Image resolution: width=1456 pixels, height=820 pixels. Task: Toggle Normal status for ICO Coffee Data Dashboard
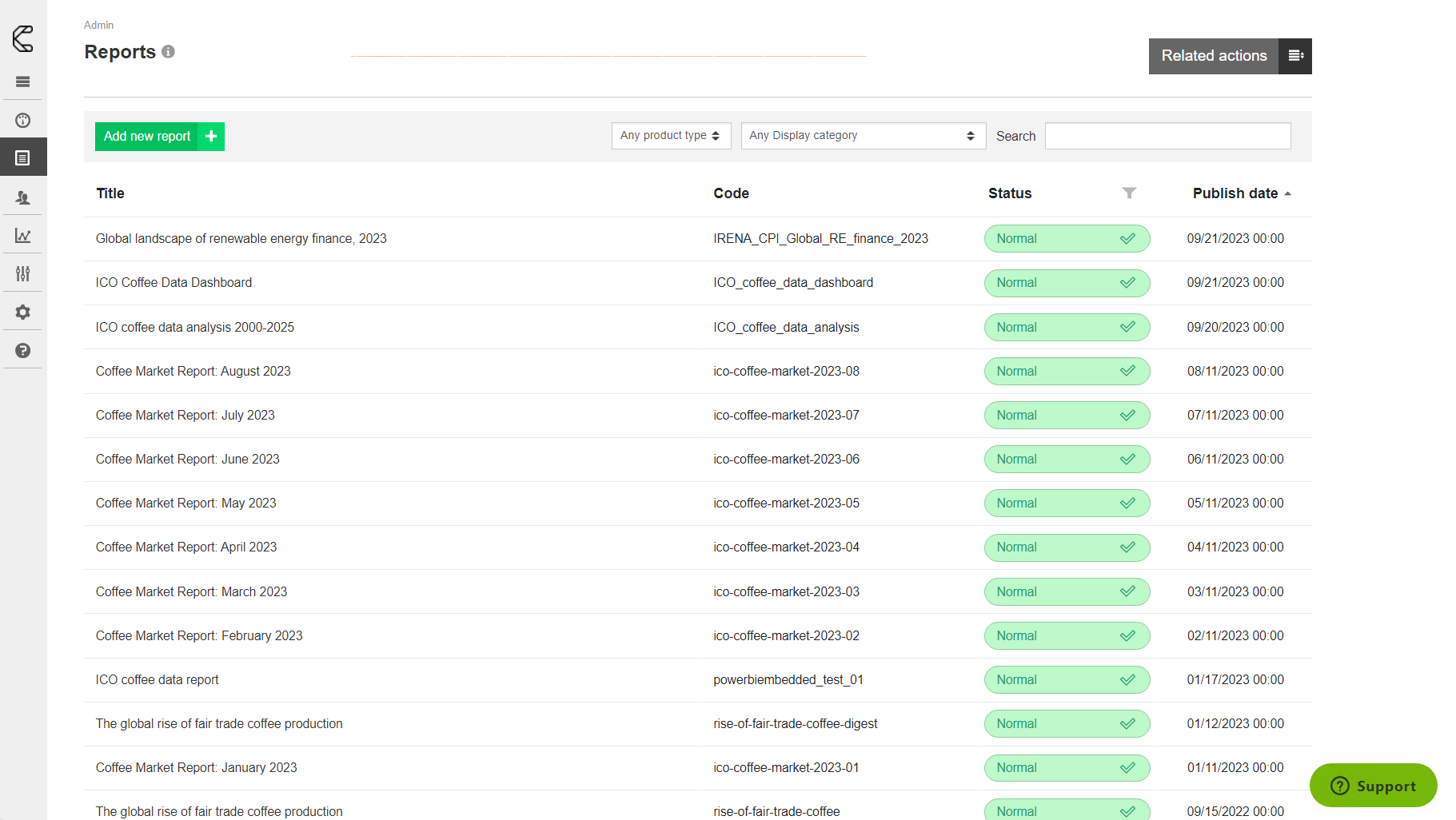1067,283
